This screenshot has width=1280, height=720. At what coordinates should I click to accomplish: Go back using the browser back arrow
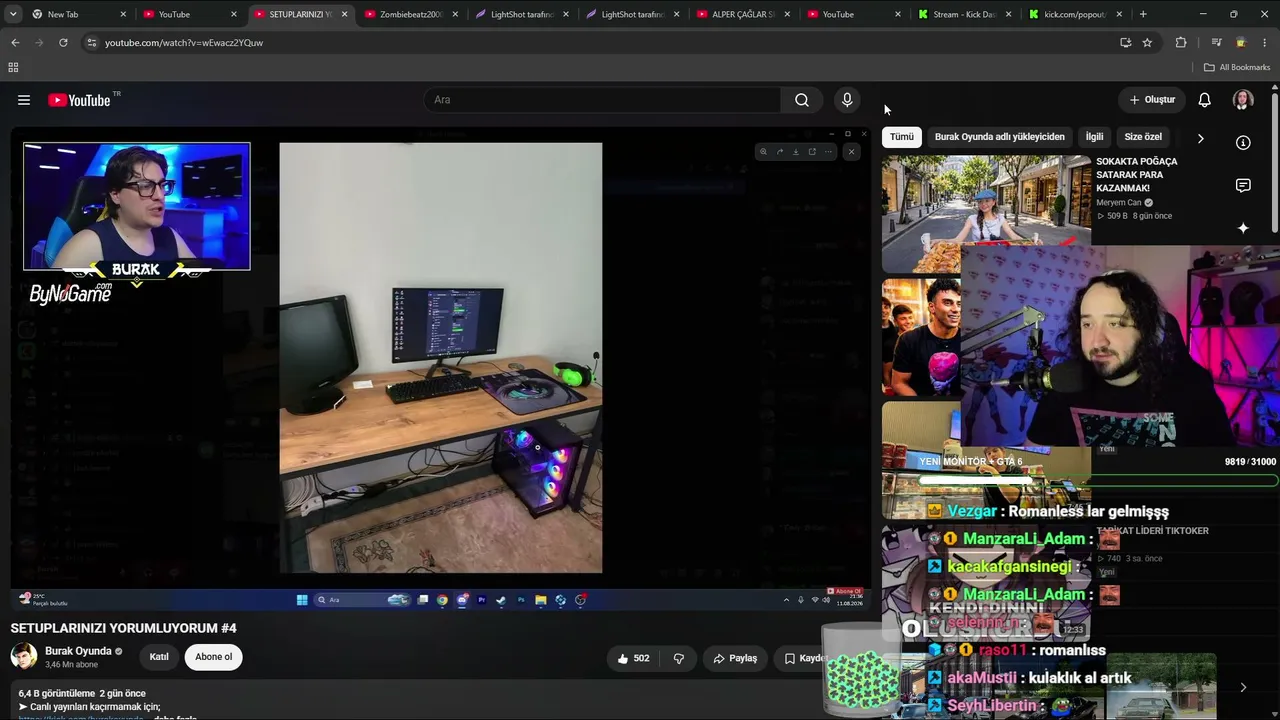click(15, 43)
